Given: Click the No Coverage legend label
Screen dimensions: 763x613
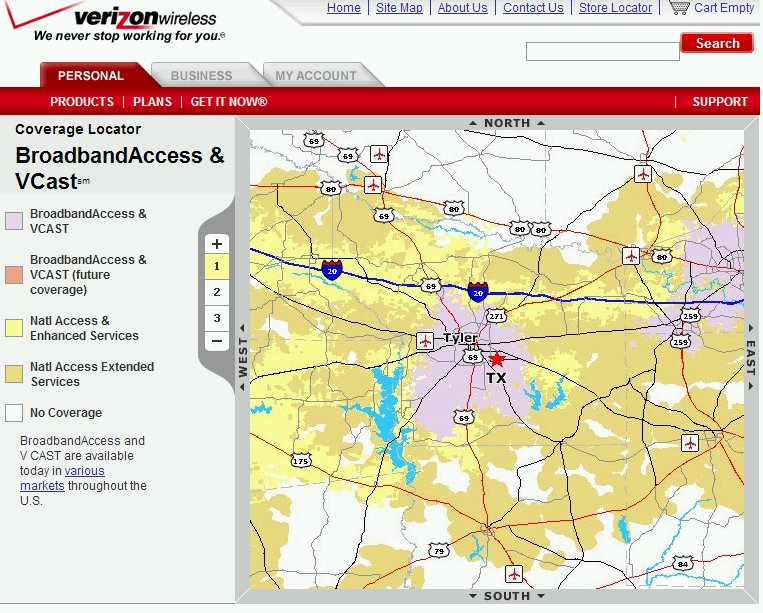Looking at the screenshot, I should [x=66, y=413].
